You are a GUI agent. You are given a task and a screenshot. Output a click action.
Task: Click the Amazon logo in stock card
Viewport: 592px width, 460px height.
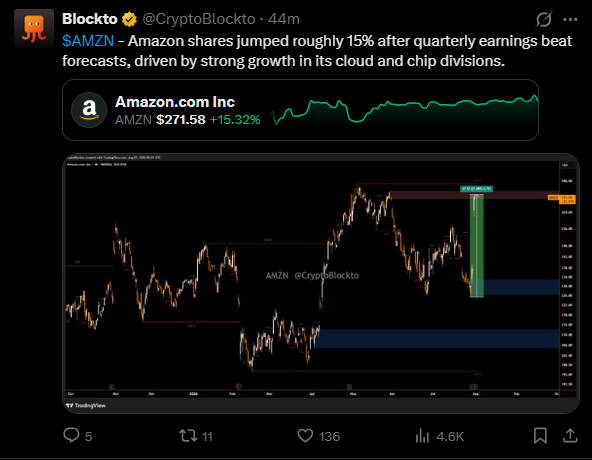click(x=89, y=110)
